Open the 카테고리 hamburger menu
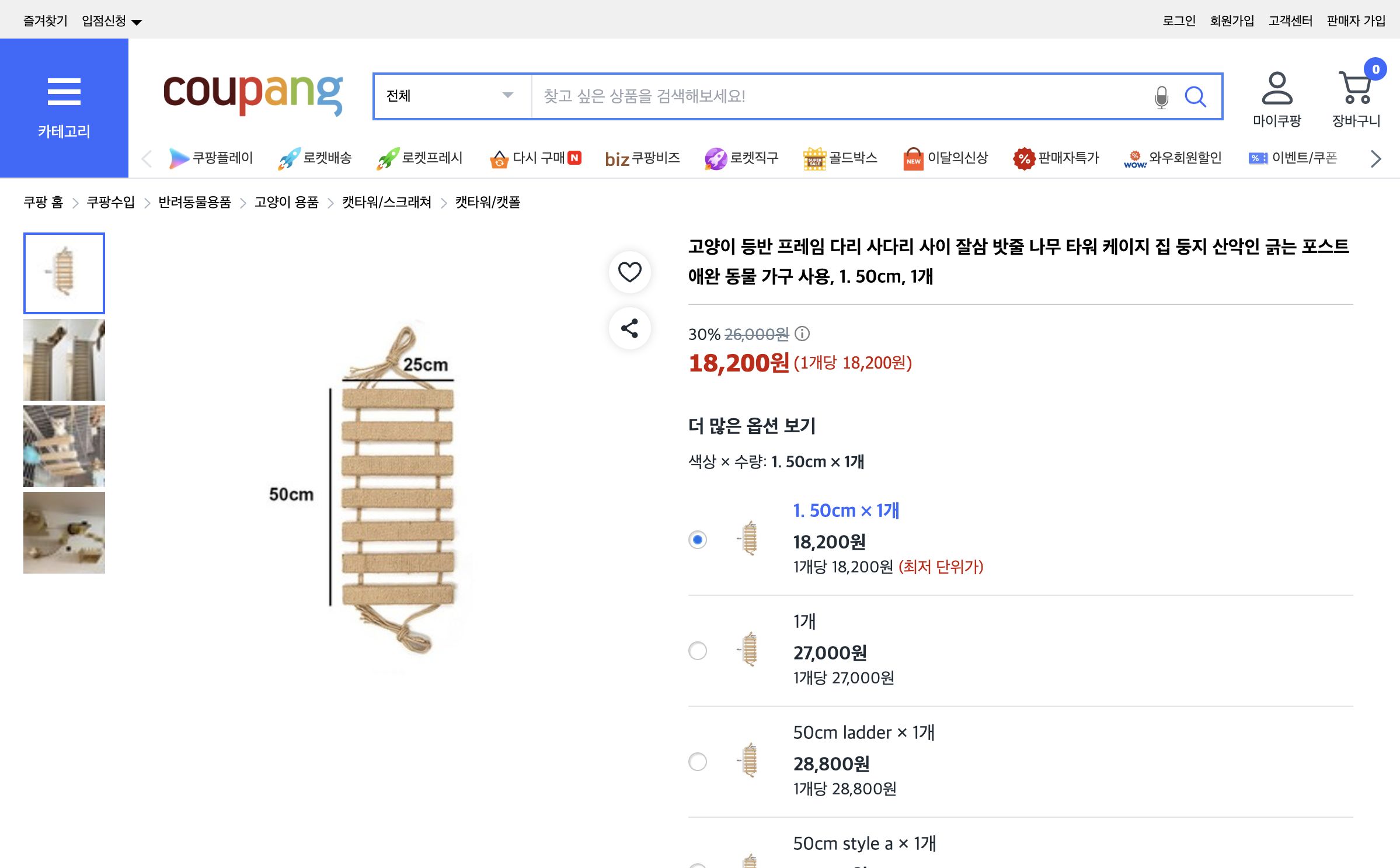 click(64, 92)
